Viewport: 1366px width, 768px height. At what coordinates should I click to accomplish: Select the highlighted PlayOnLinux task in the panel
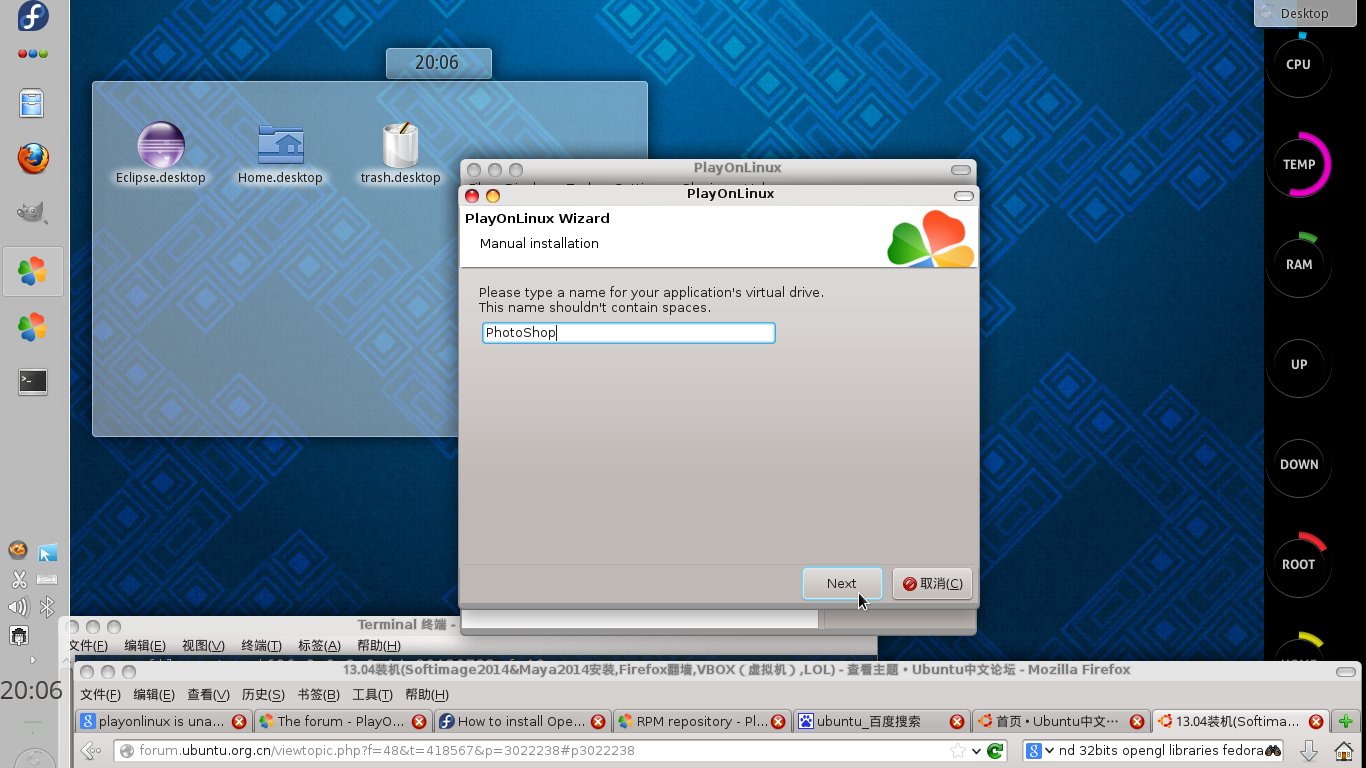[x=33, y=271]
